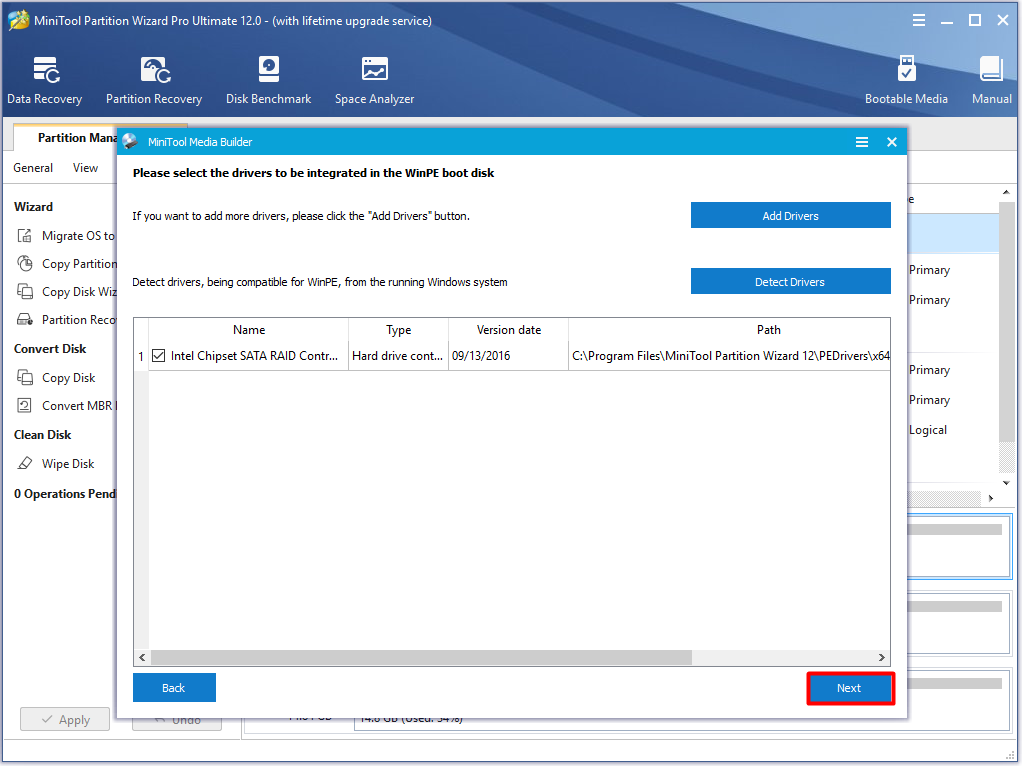Click main window scroll up arrow
This screenshot has width=1022, height=766.
coord(1006,192)
